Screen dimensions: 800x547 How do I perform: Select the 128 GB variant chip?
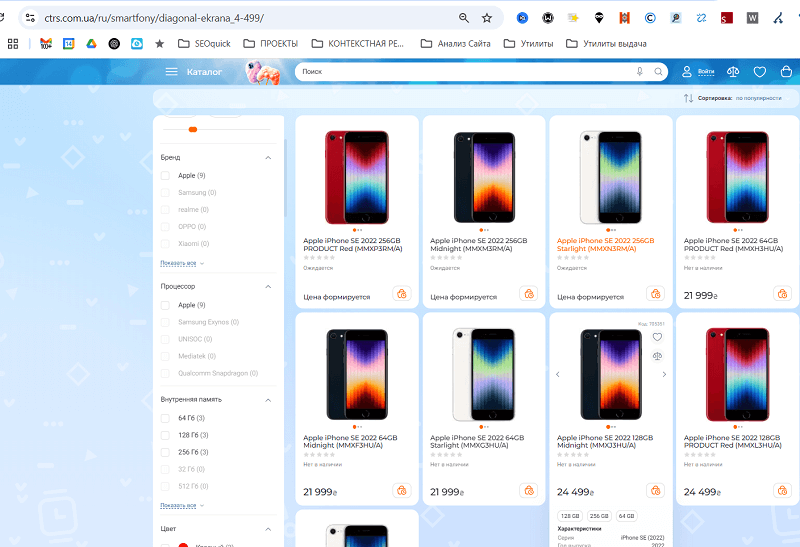pos(570,516)
